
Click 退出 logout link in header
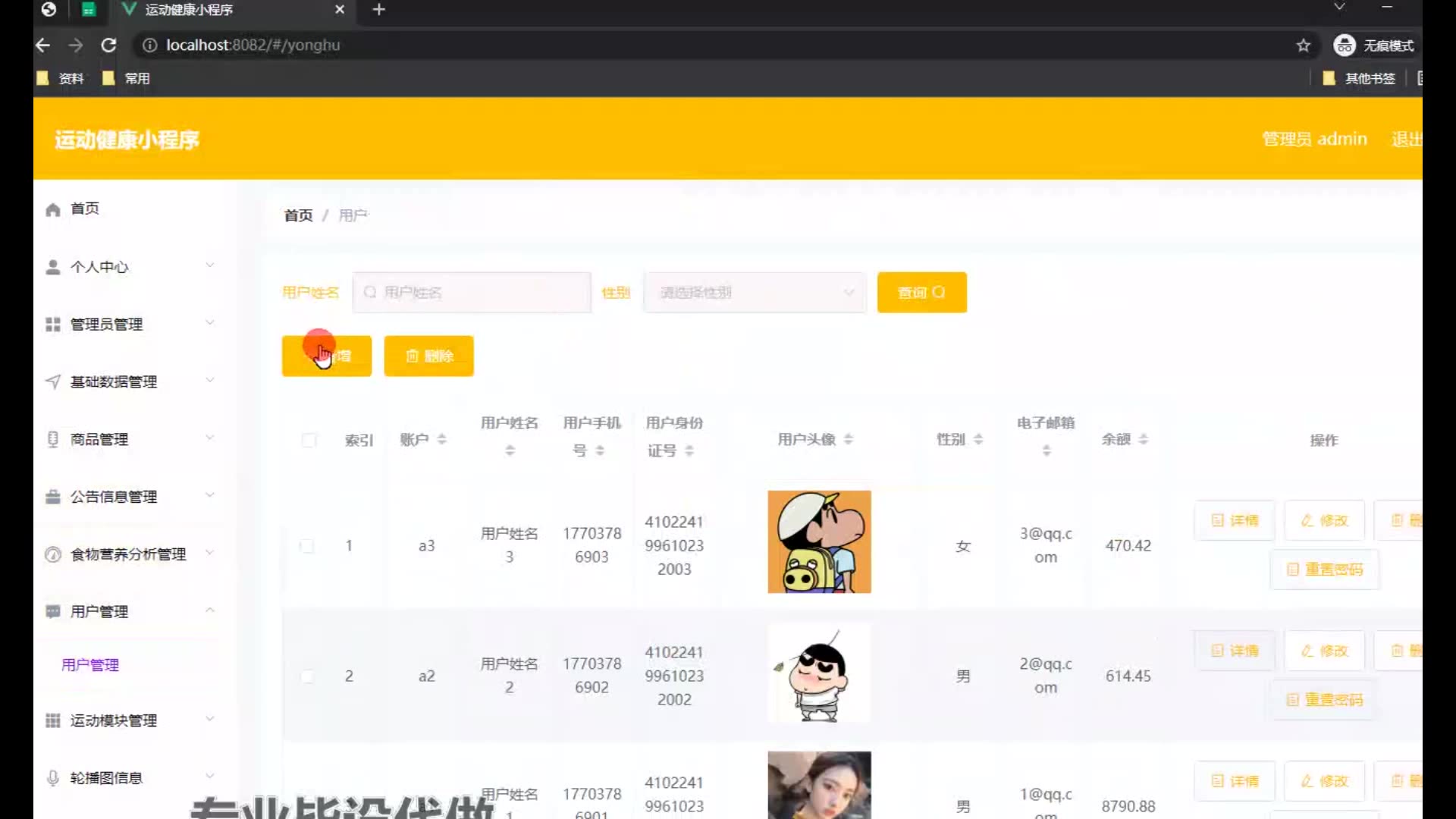coord(1407,140)
